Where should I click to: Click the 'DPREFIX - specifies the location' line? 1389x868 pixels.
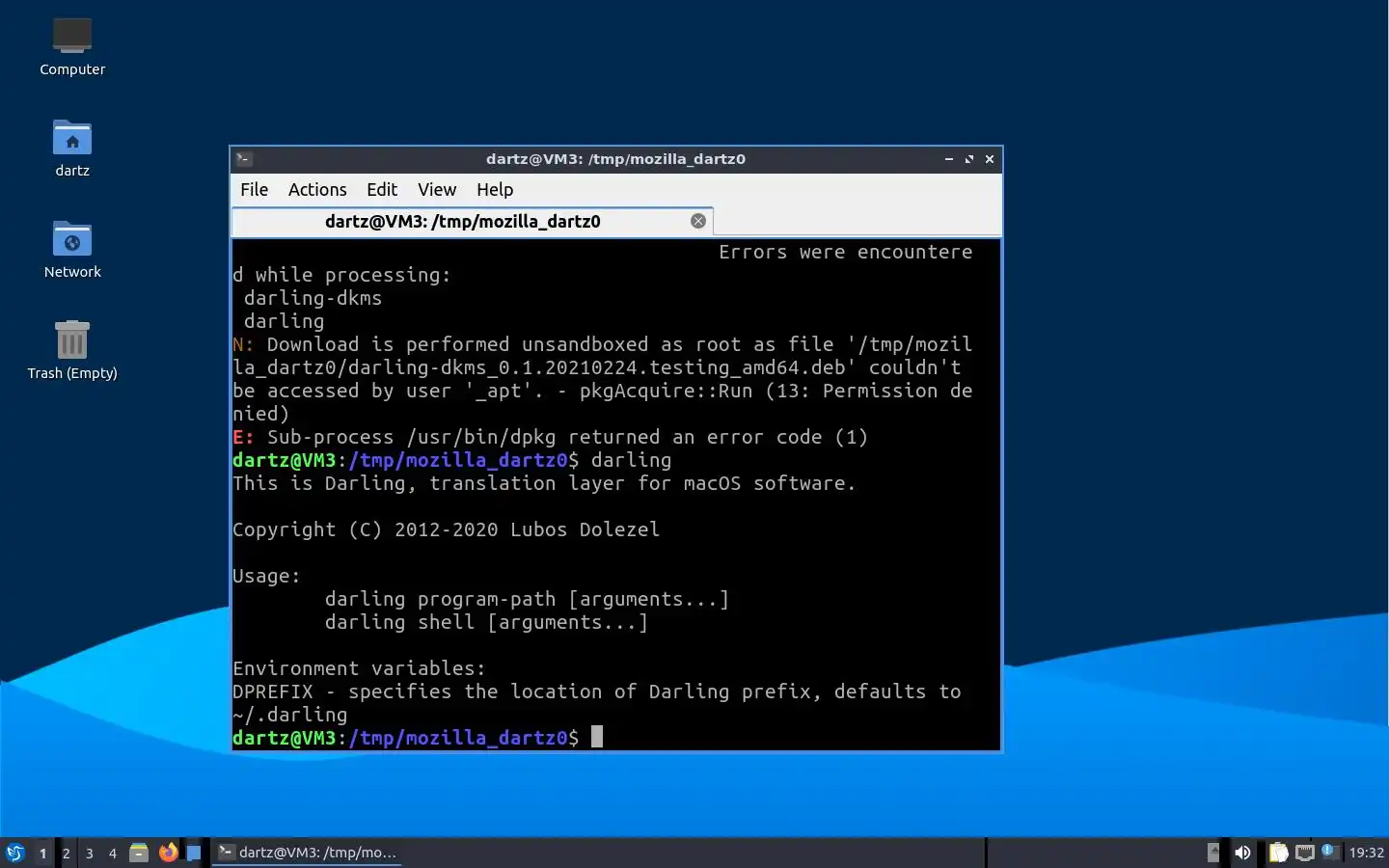[x=596, y=692]
